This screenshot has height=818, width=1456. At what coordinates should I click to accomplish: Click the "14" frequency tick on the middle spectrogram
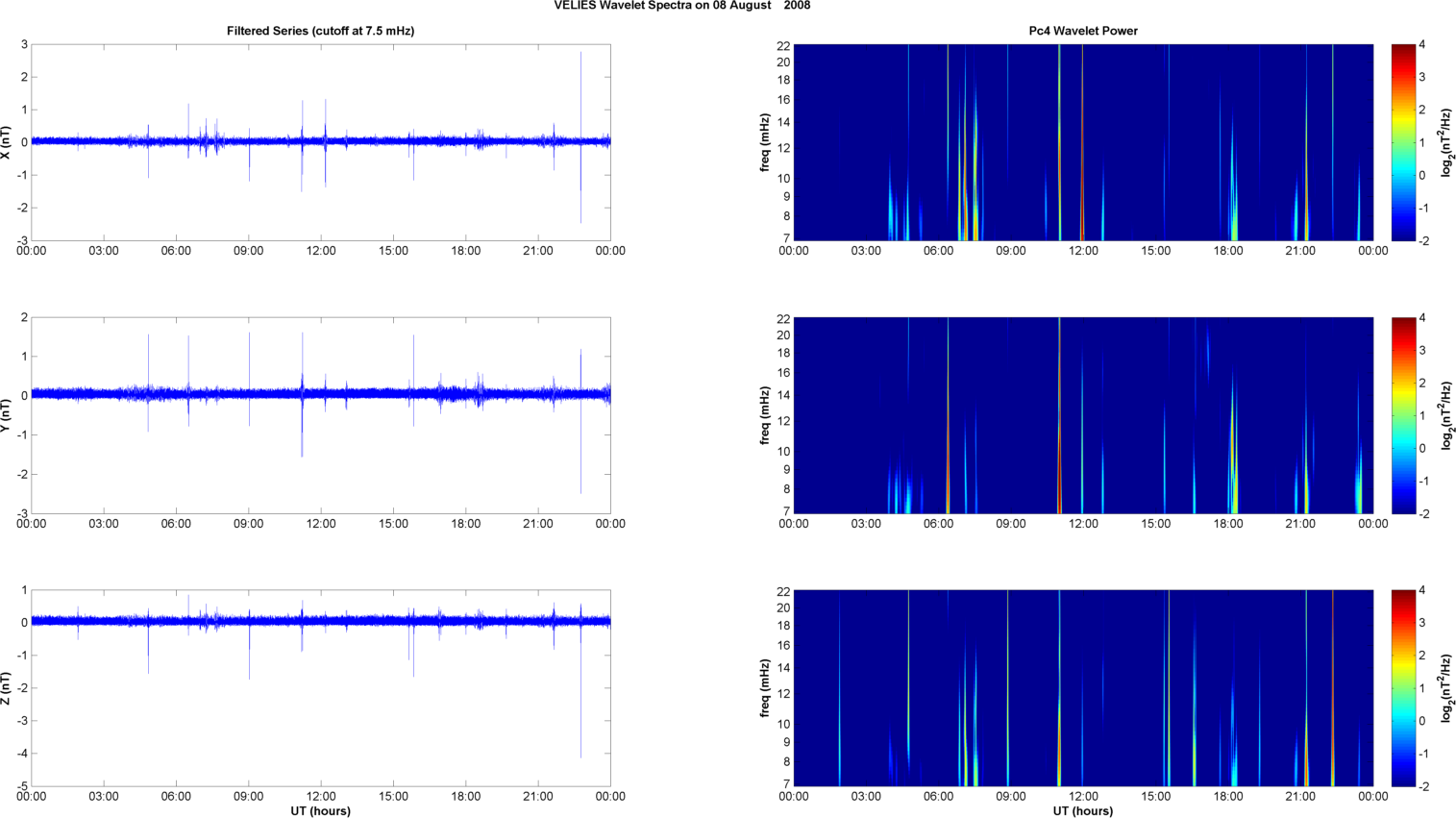[783, 395]
